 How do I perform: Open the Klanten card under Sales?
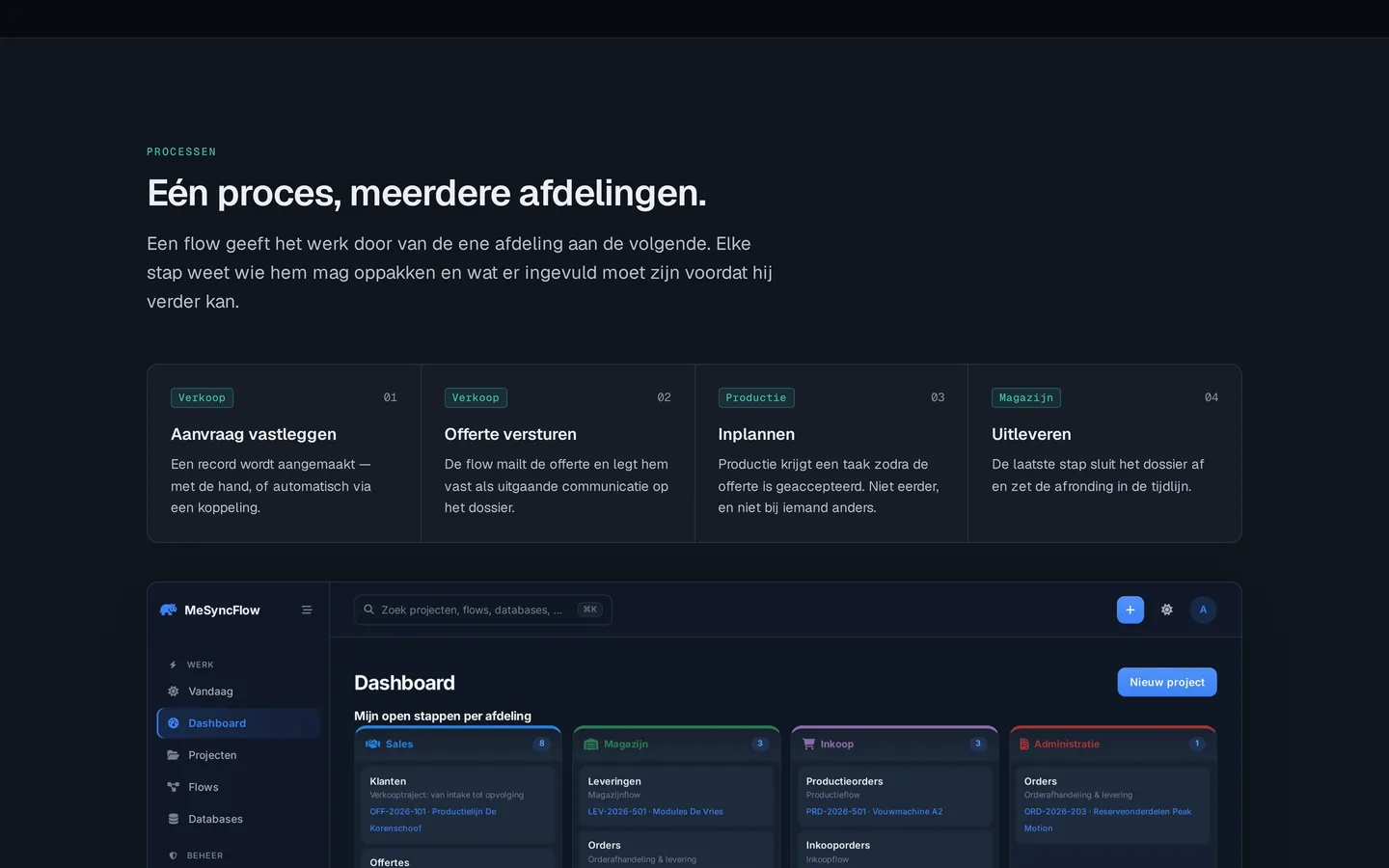click(458, 804)
